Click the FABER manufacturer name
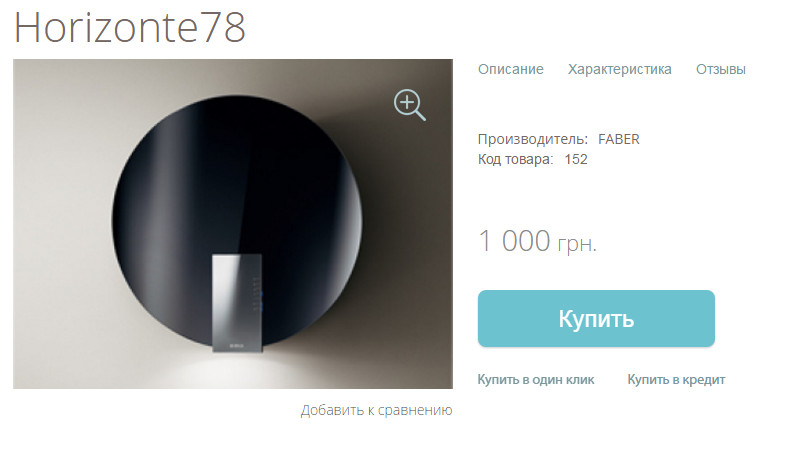Viewport: 806px width, 470px height. [619, 139]
